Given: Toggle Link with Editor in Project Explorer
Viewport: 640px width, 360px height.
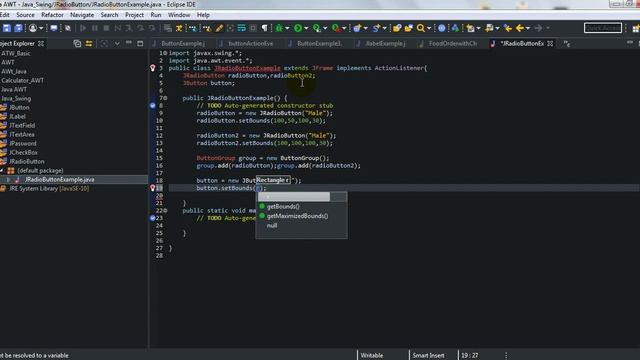Looking at the screenshot, I should point(89,43).
